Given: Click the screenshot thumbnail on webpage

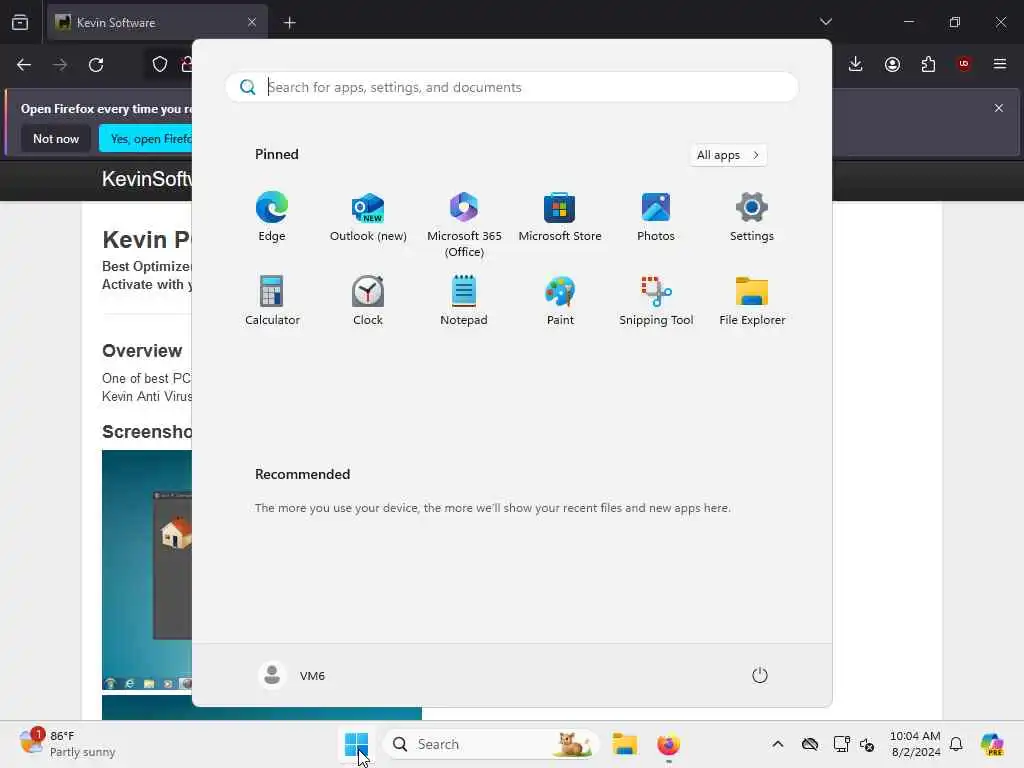Looking at the screenshot, I should [146, 569].
